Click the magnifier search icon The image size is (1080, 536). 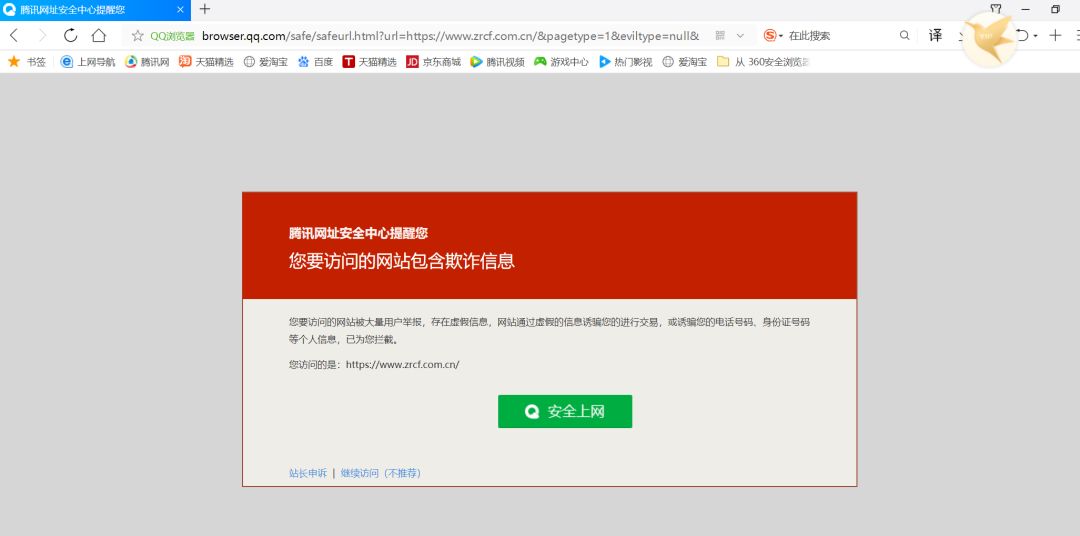[904, 35]
